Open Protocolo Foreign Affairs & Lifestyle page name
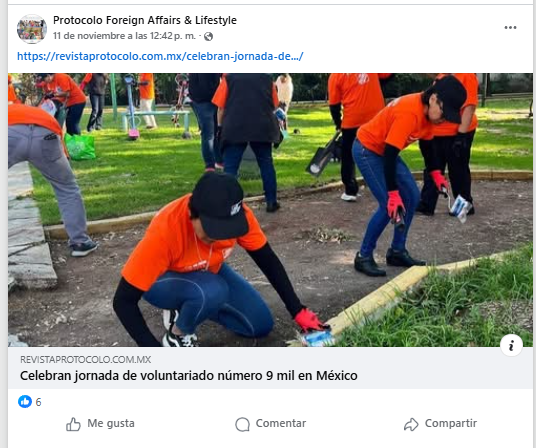536x448 pixels. pos(145,20)
